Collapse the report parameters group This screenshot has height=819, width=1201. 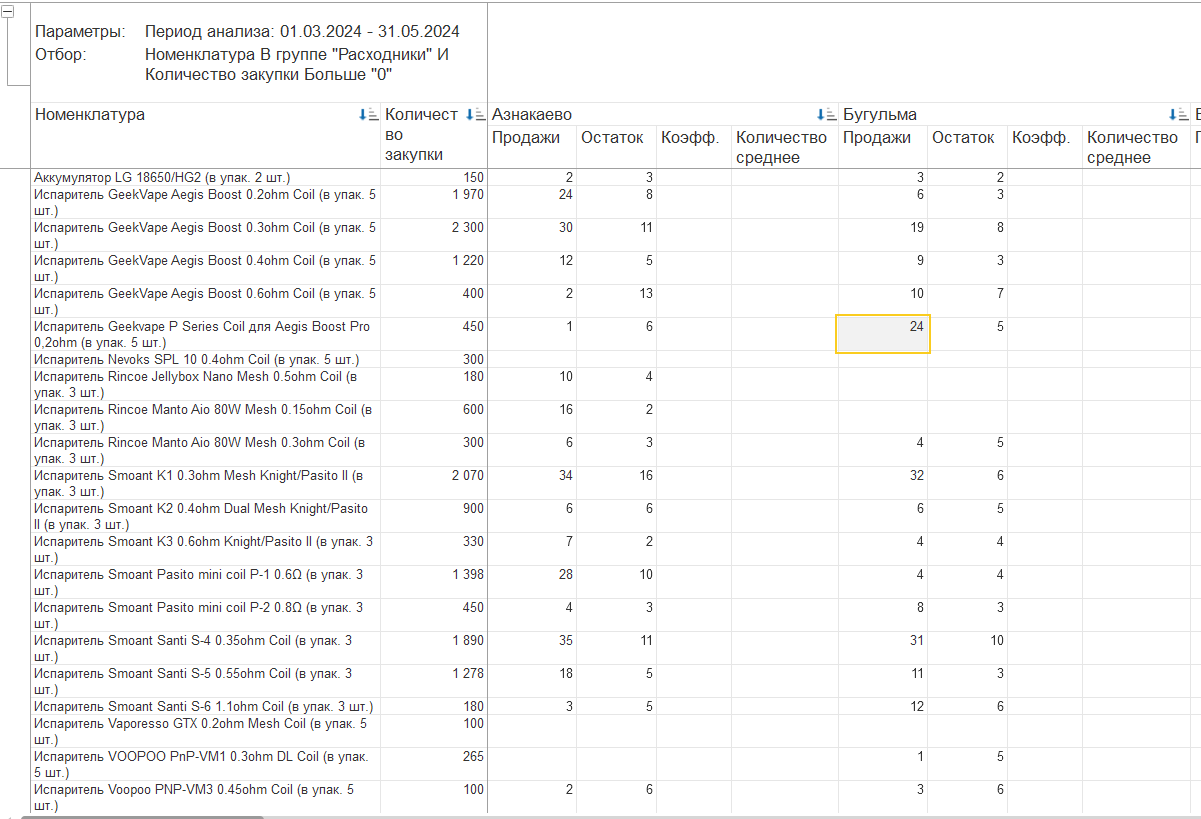click(x=9, y=13)
